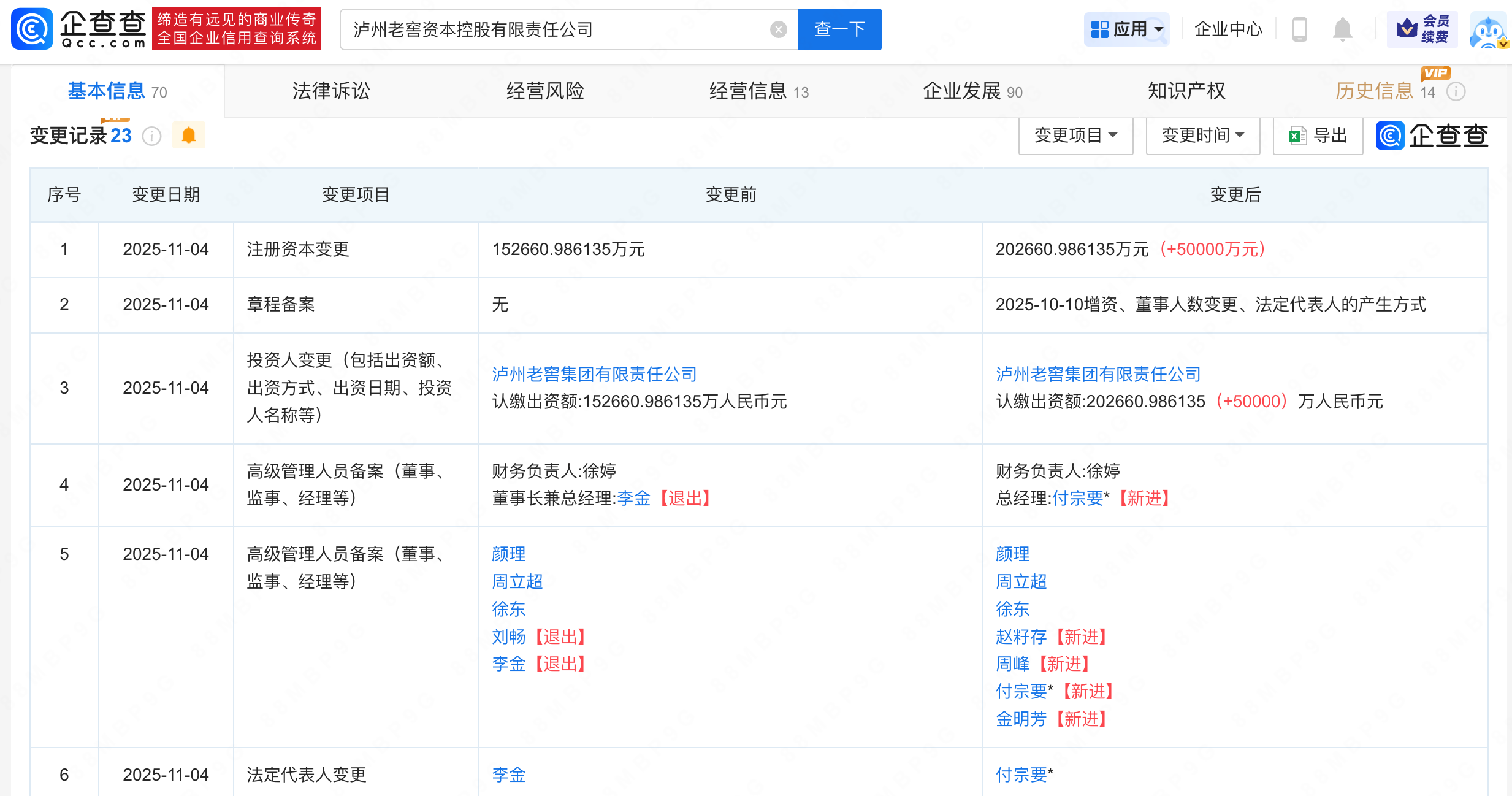Toggle the orange change-record alert bell
Viewport: 1512px width, 796px height.
pyautogui.click(x=189, y=136)
